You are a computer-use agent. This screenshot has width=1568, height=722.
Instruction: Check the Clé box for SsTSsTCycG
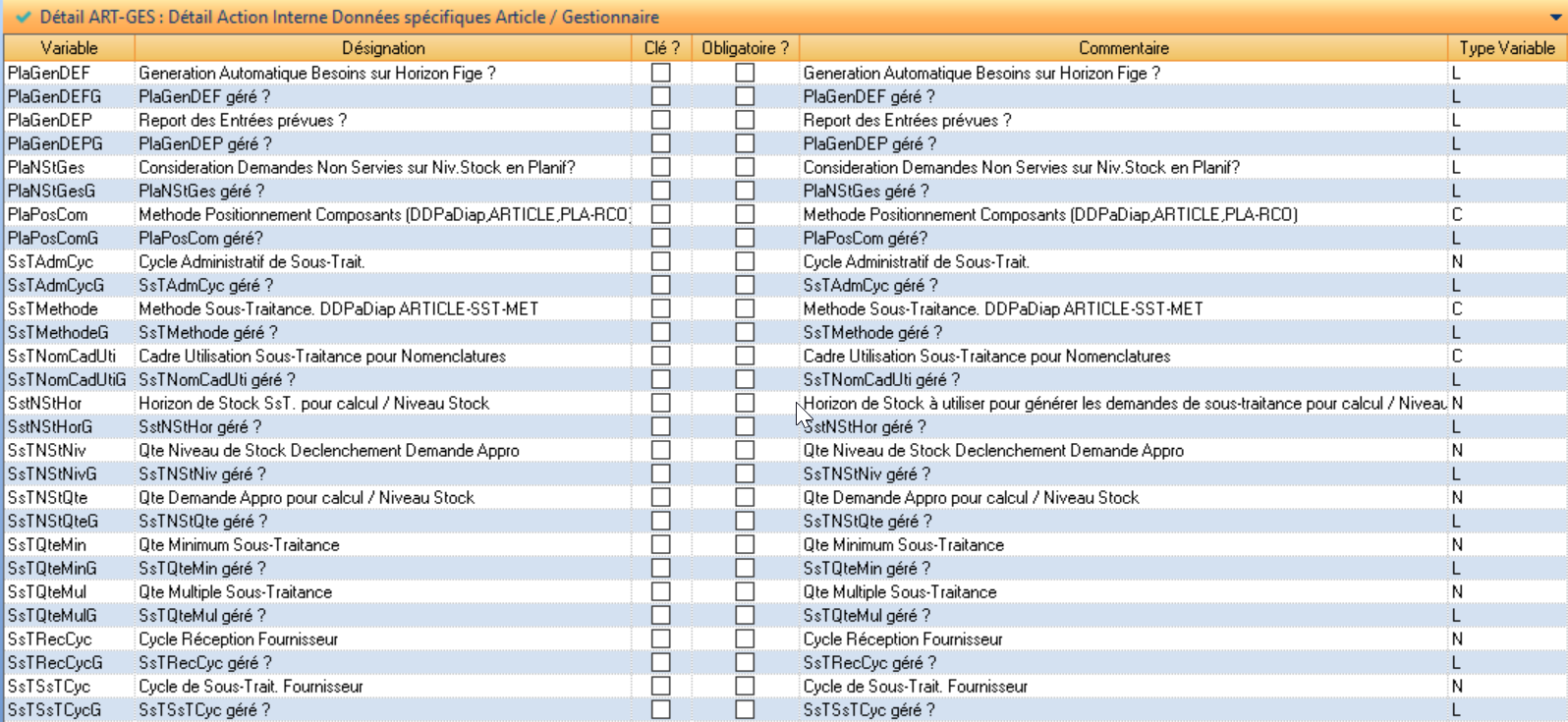(x=661, y=709)
